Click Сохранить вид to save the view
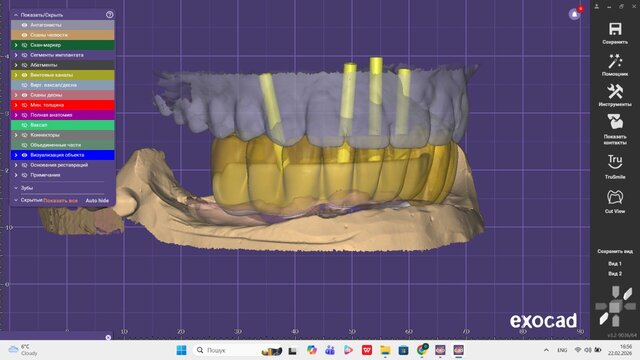This screenshot has width=640, height=360. point(615,251)
